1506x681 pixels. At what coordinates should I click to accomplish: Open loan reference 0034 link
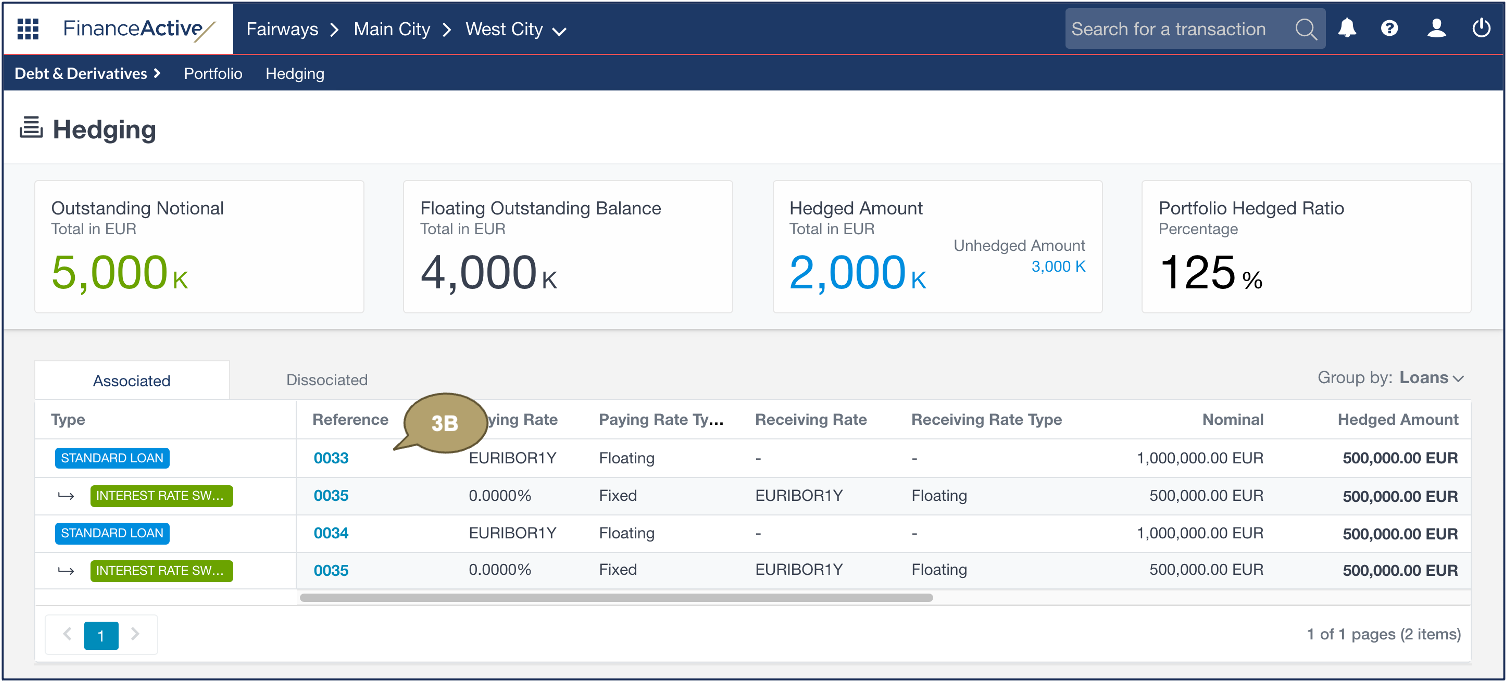tap(331, 533)
